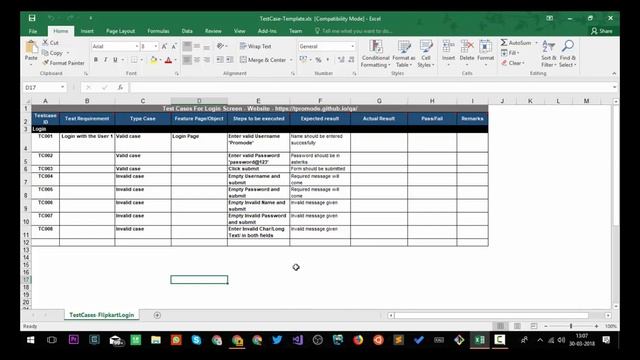Select the TestCases FlipkartLogin sheet tab

pos(102,315)
